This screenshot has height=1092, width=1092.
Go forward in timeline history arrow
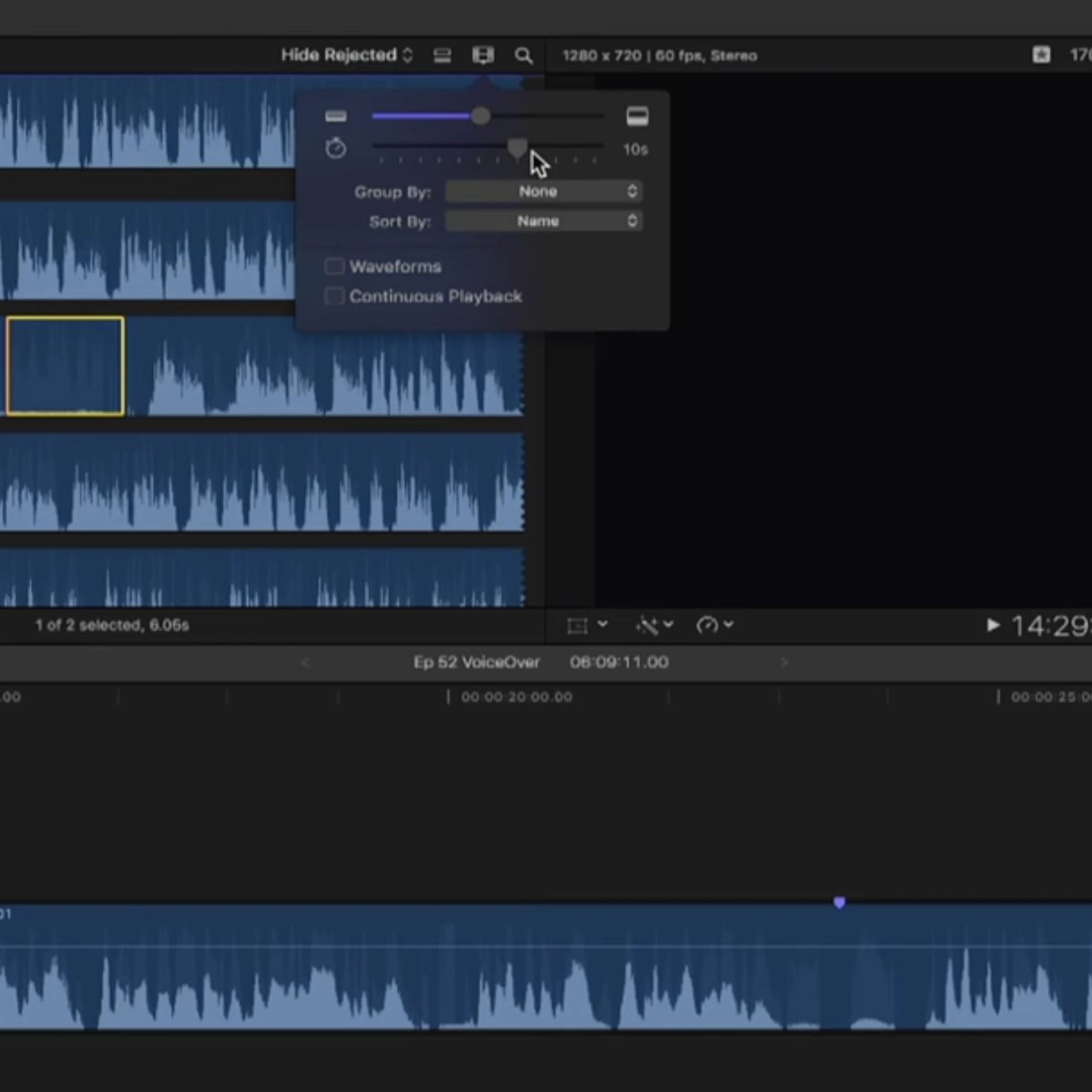pos(784,662)
